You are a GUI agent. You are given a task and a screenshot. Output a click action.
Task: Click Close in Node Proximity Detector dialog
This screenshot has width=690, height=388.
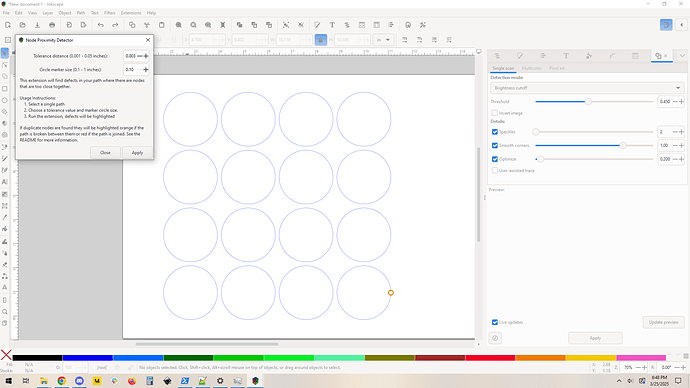pos(105,153)
